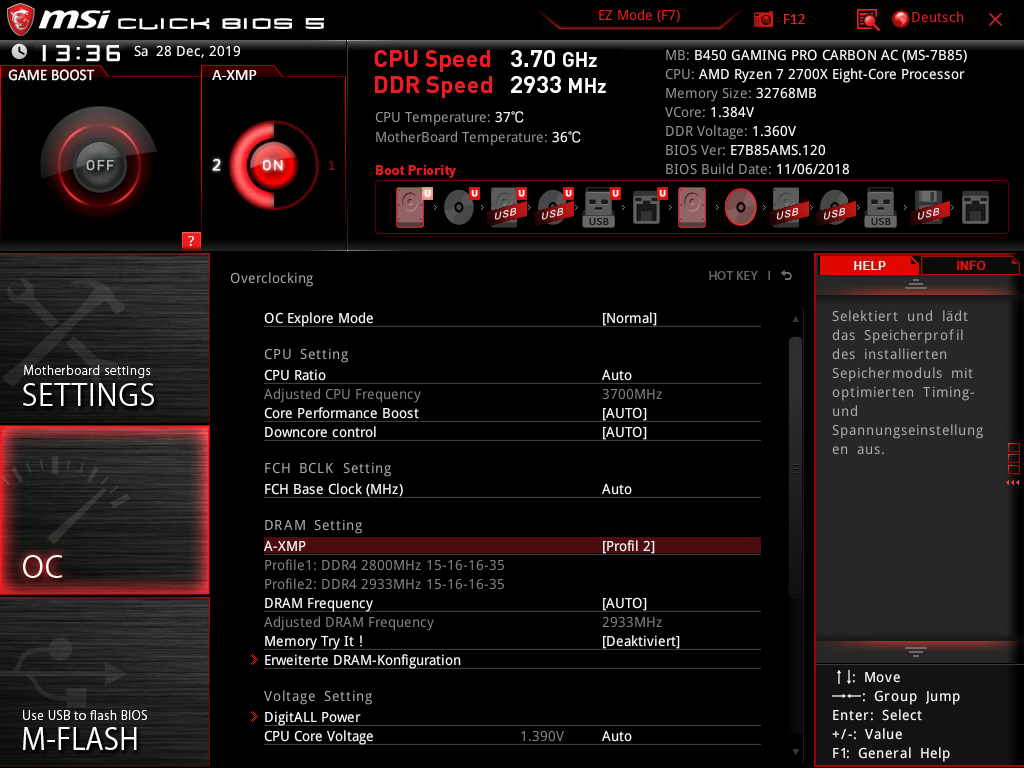Select the UEFI network boot icon

[x=648, y=208]
